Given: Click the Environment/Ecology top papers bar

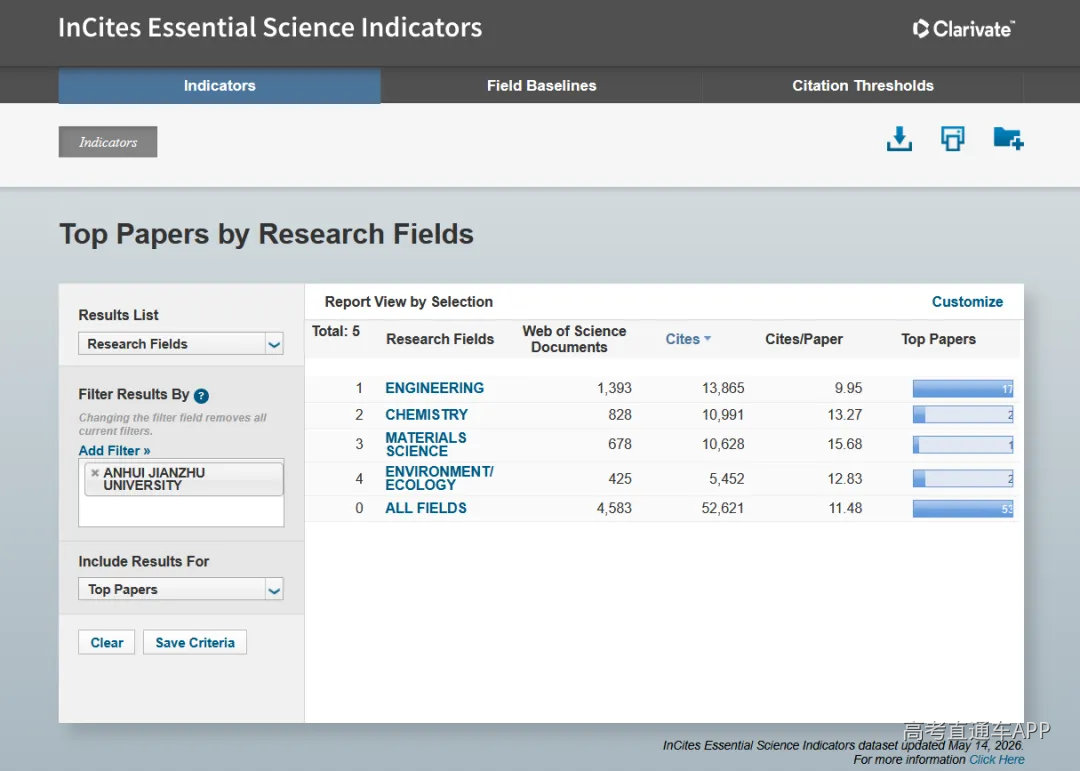Looking at the screenshot, I should 963,478.
